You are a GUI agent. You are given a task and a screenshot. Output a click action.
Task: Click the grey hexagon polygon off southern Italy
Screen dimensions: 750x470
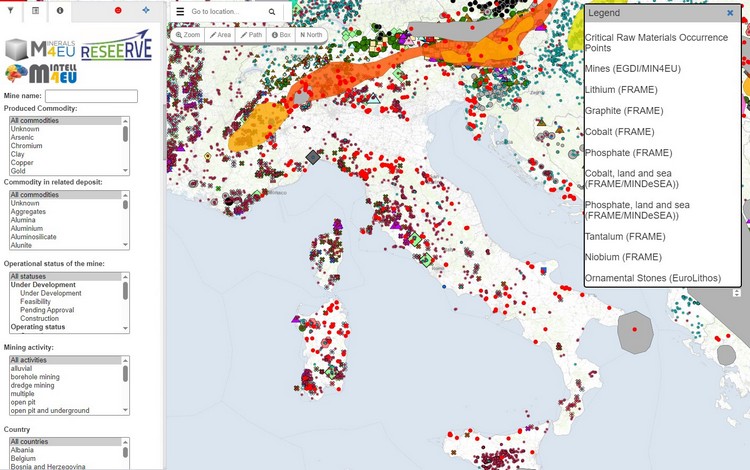[635, 332]
